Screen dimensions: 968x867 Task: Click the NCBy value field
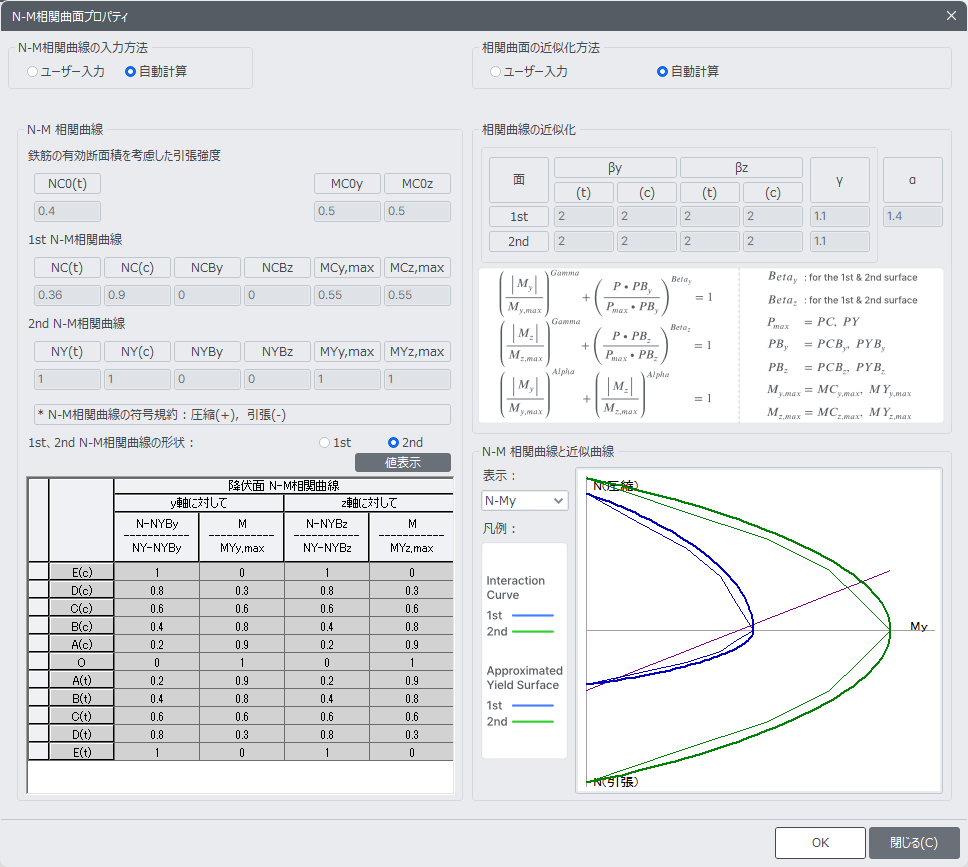[x=207, y=295]
